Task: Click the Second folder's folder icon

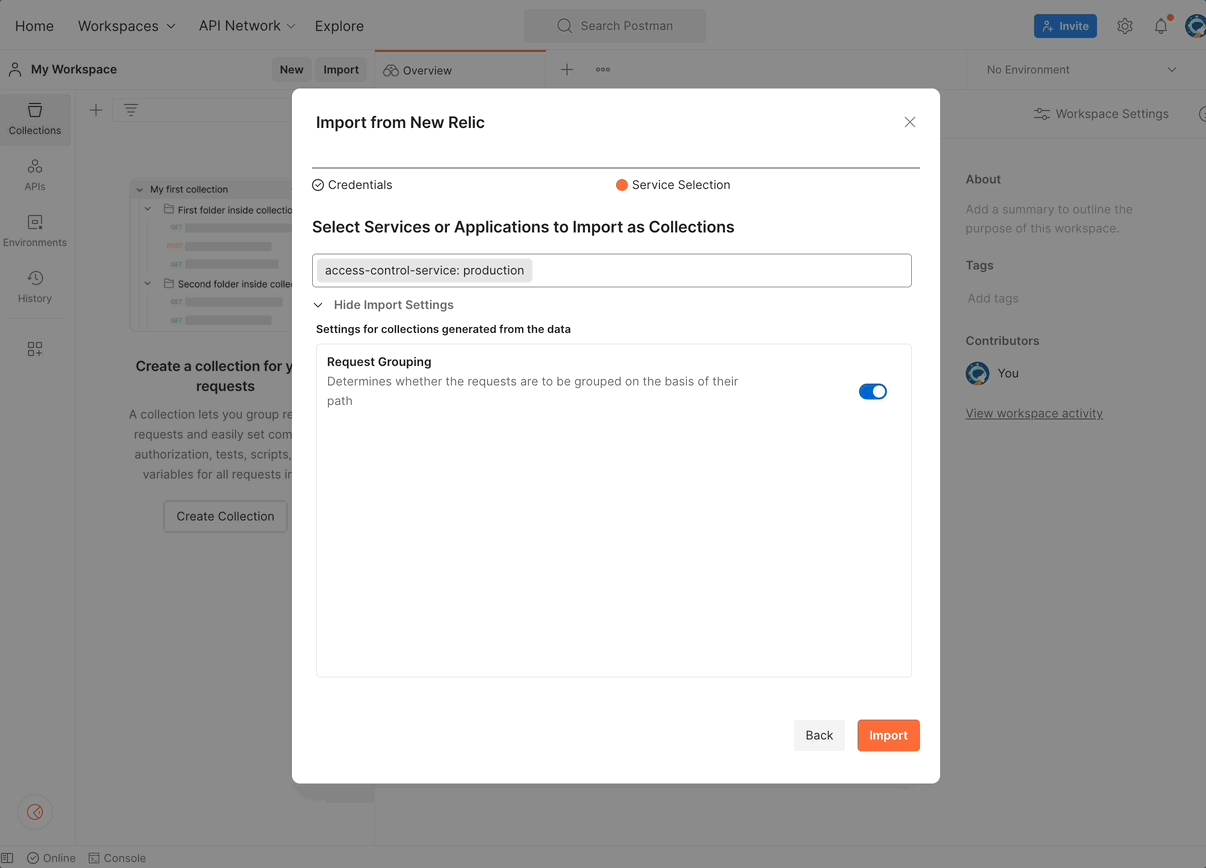Action: [169, 284]
